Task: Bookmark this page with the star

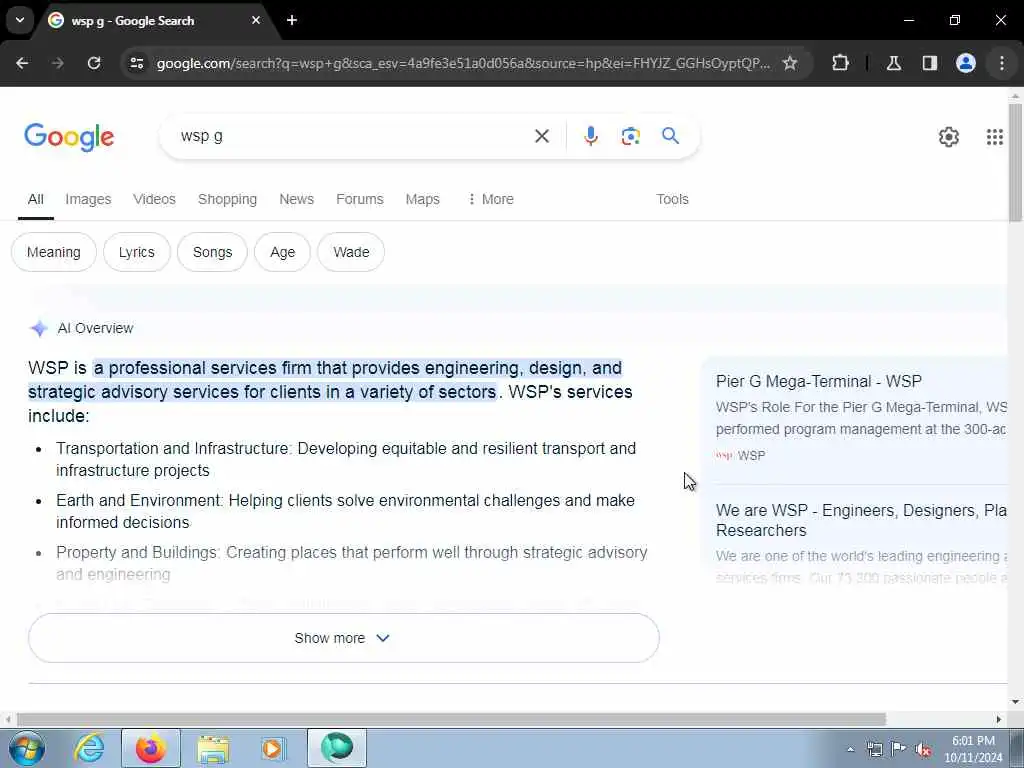Action: [790, 63]
